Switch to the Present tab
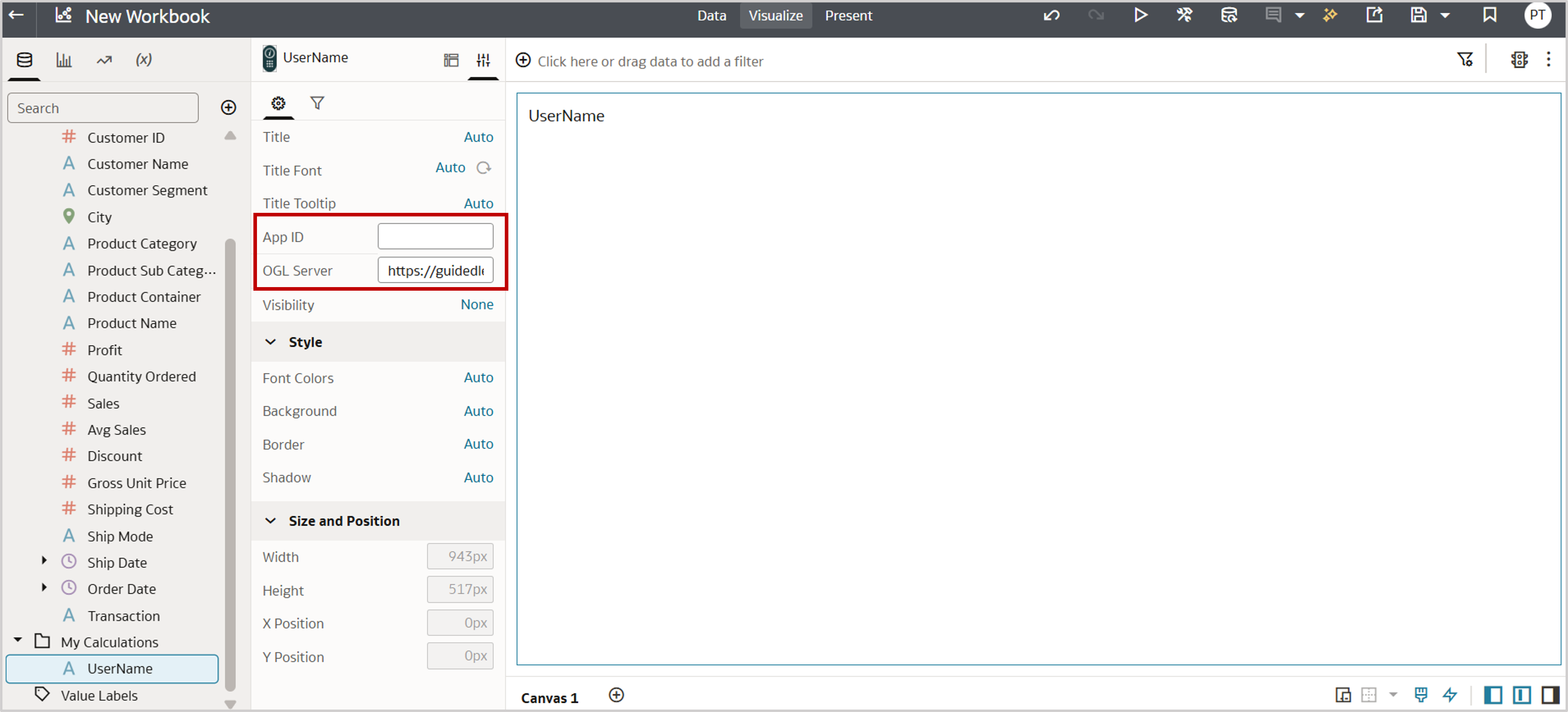Viewport: 1568px width, 712px height. click(x=848, y=15)
